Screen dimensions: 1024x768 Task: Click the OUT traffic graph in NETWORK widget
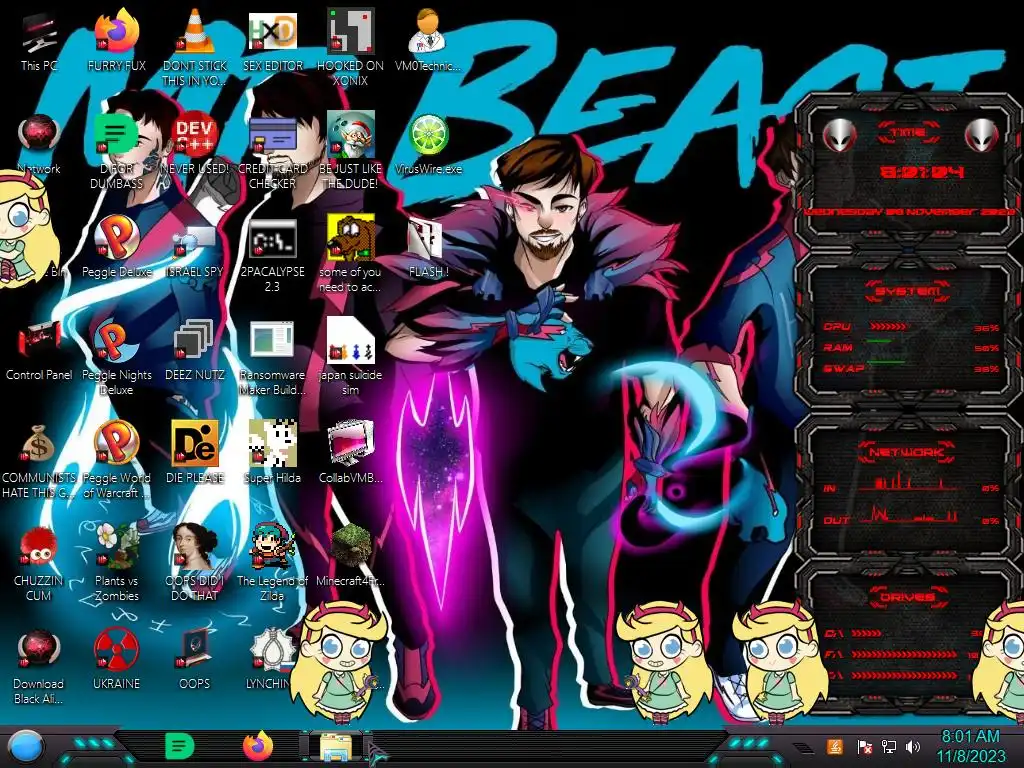(x=908, y=514)
